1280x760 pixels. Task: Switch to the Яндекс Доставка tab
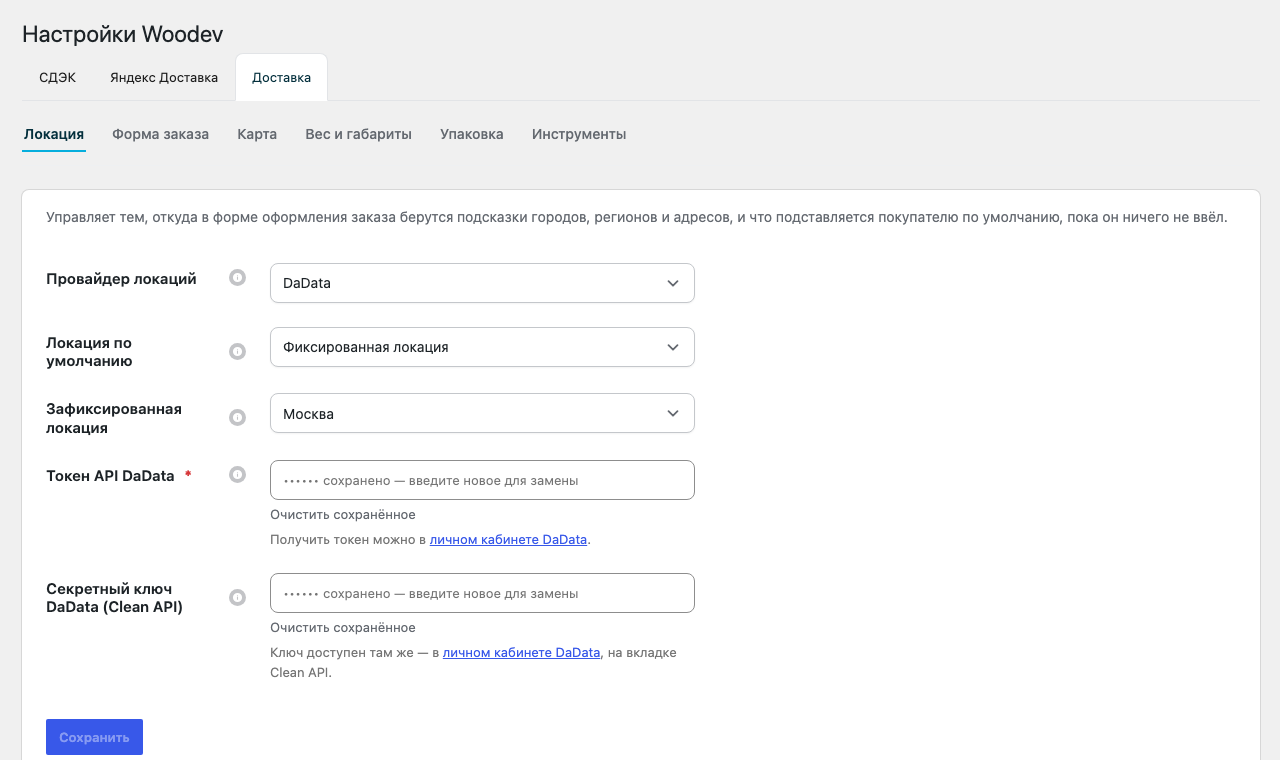pos(164,77)
